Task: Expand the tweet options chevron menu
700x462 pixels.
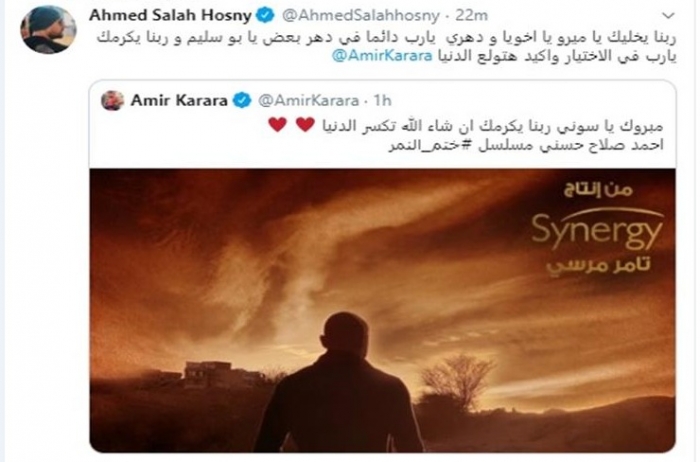Action: click(668, 17)
